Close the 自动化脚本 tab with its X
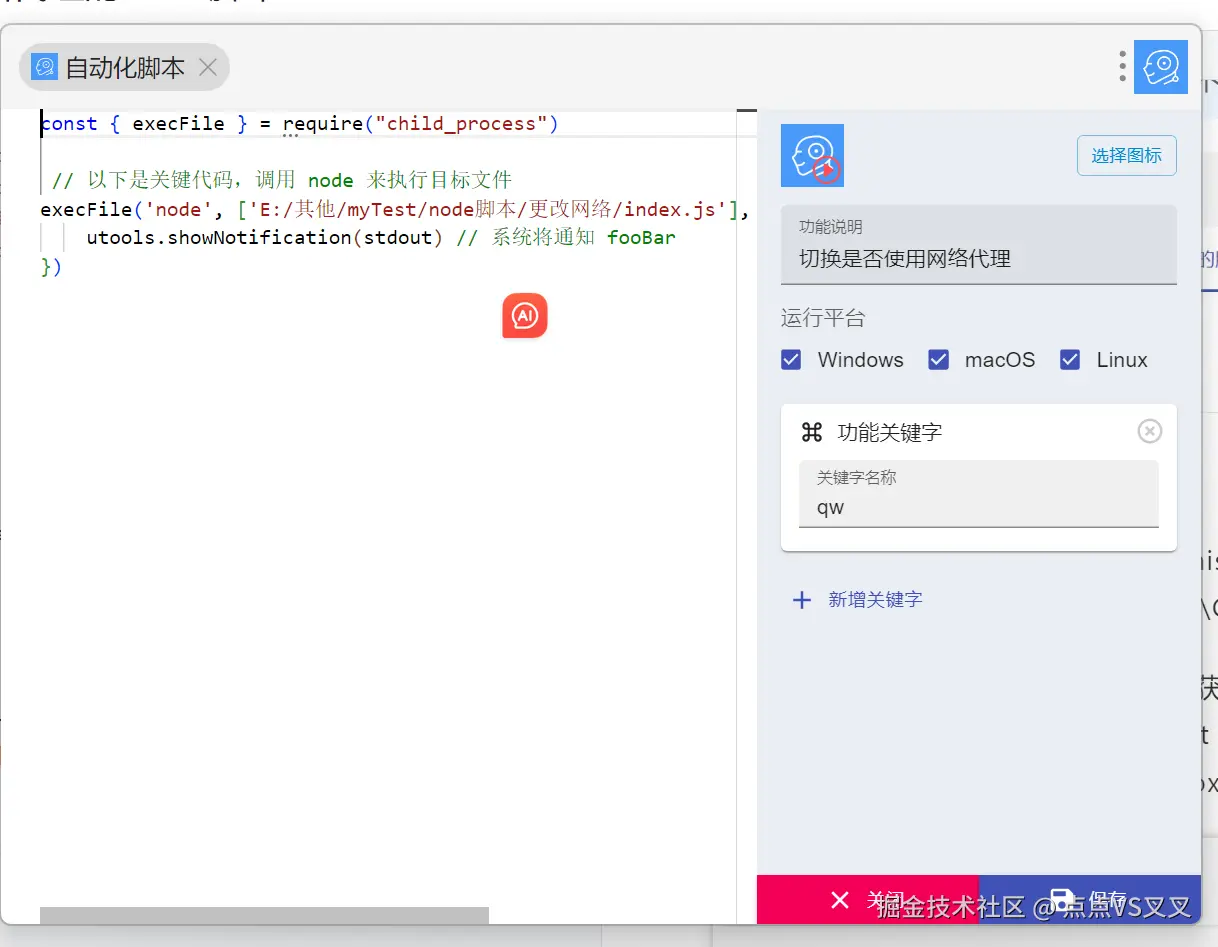1218x947 pixels. (208, 68)
